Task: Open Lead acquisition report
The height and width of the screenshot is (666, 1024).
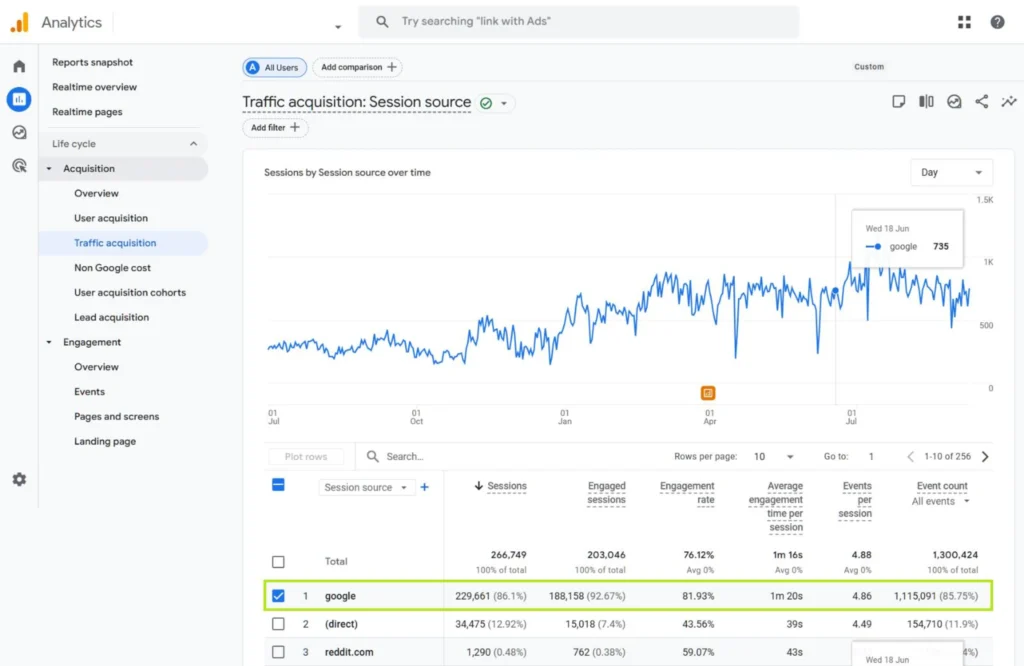Action: coord(111,317)
